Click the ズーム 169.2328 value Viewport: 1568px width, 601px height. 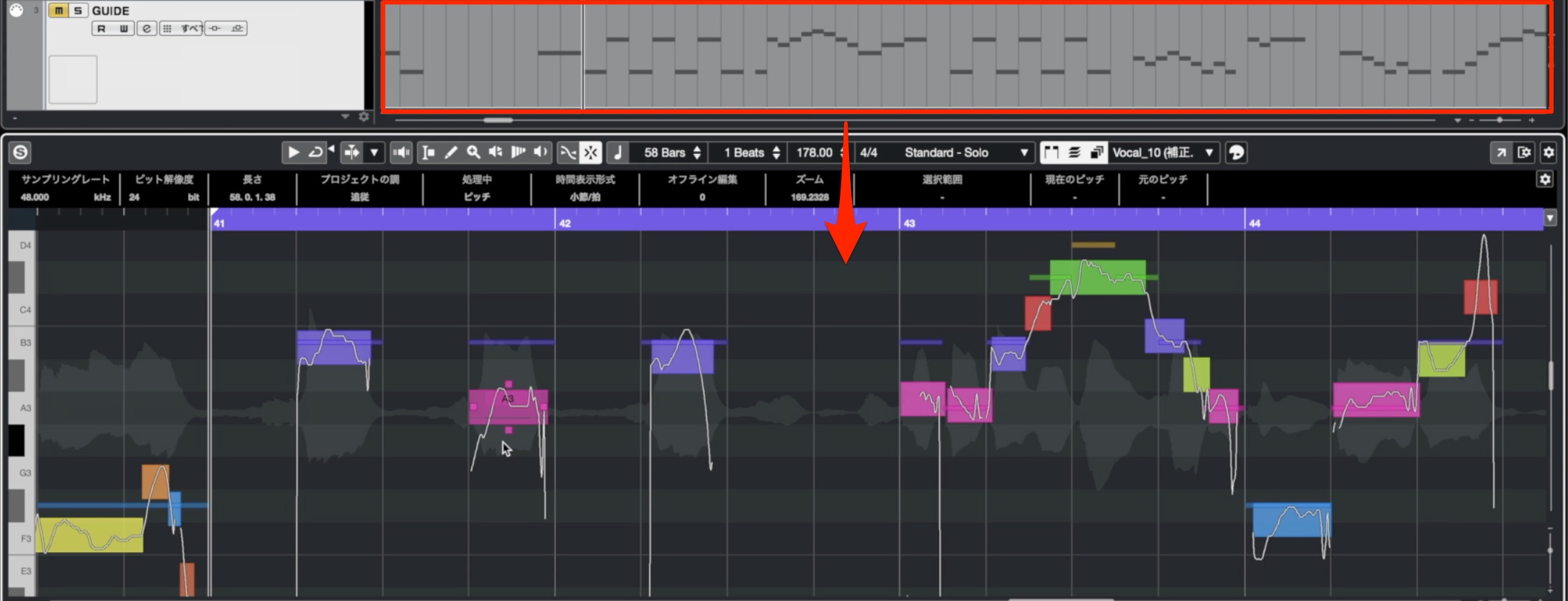click(x=810, y=196)
